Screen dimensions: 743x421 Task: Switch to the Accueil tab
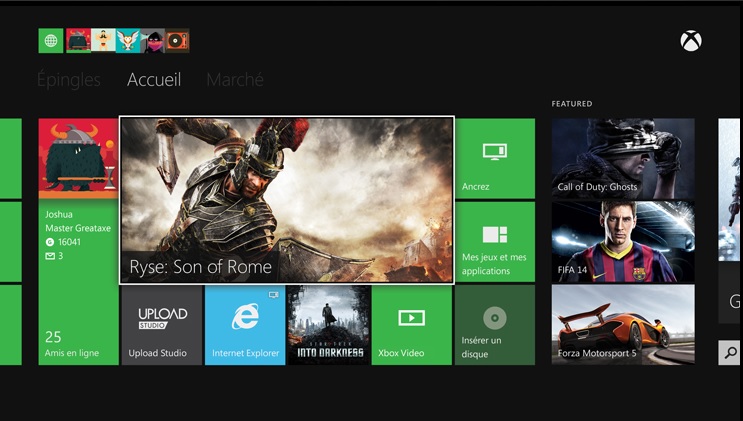pos(154,80)
